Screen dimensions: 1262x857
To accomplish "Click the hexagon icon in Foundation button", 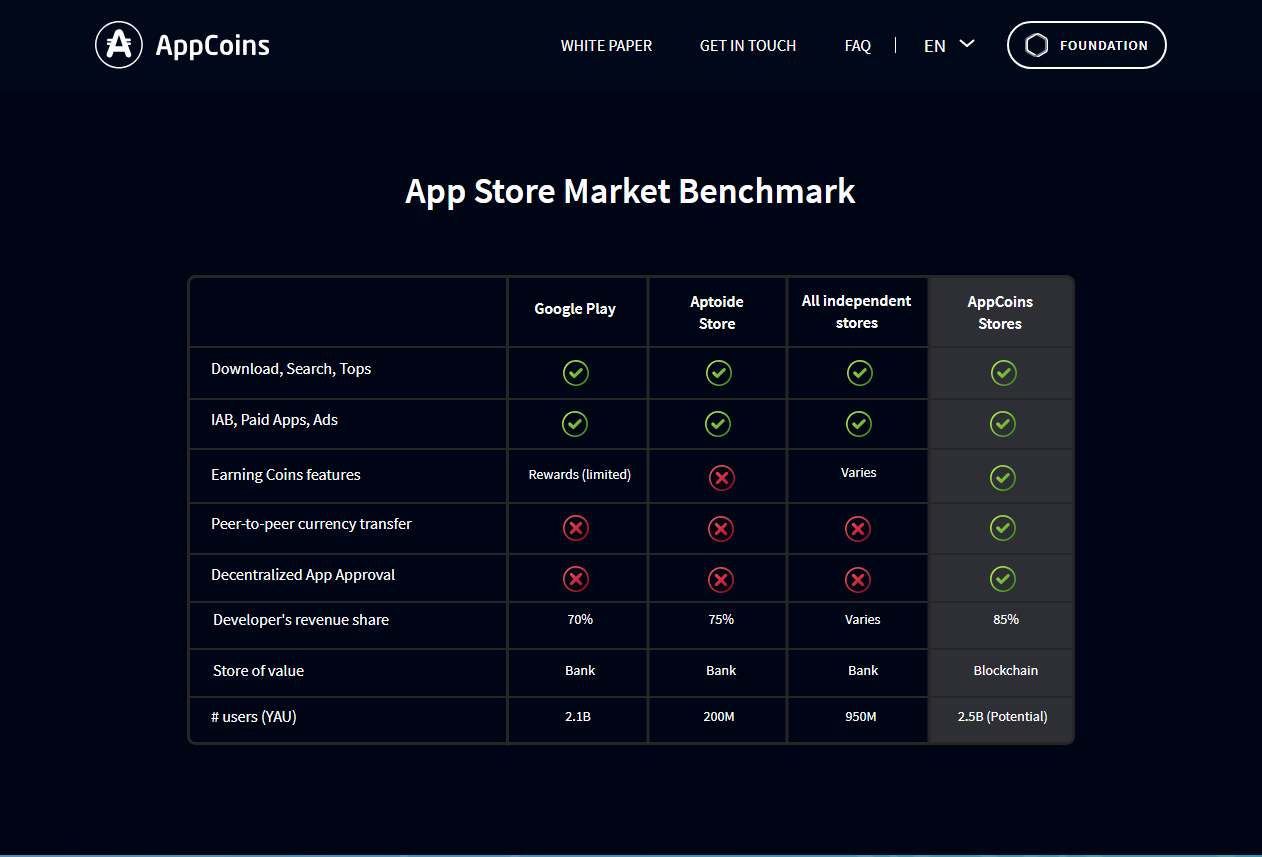I will point(1037,45).
